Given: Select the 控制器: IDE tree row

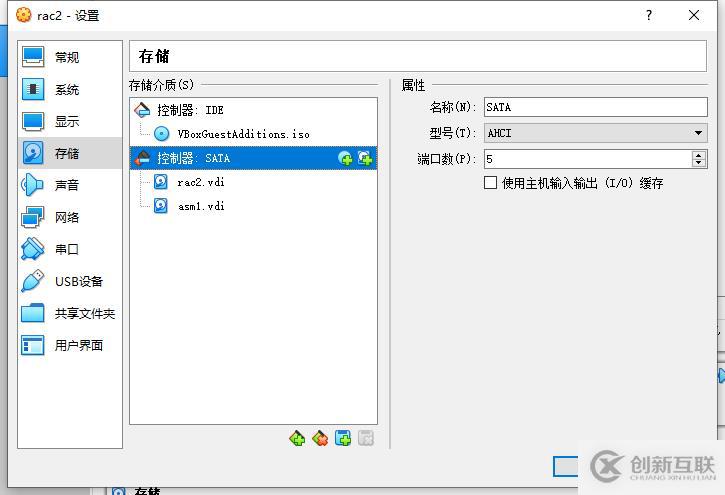Looking at the screenshot, I should [253, 110].
